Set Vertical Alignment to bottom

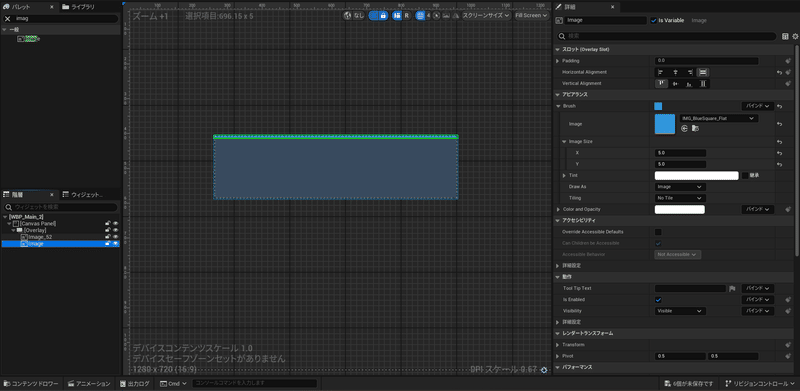[x=690, y=83]
